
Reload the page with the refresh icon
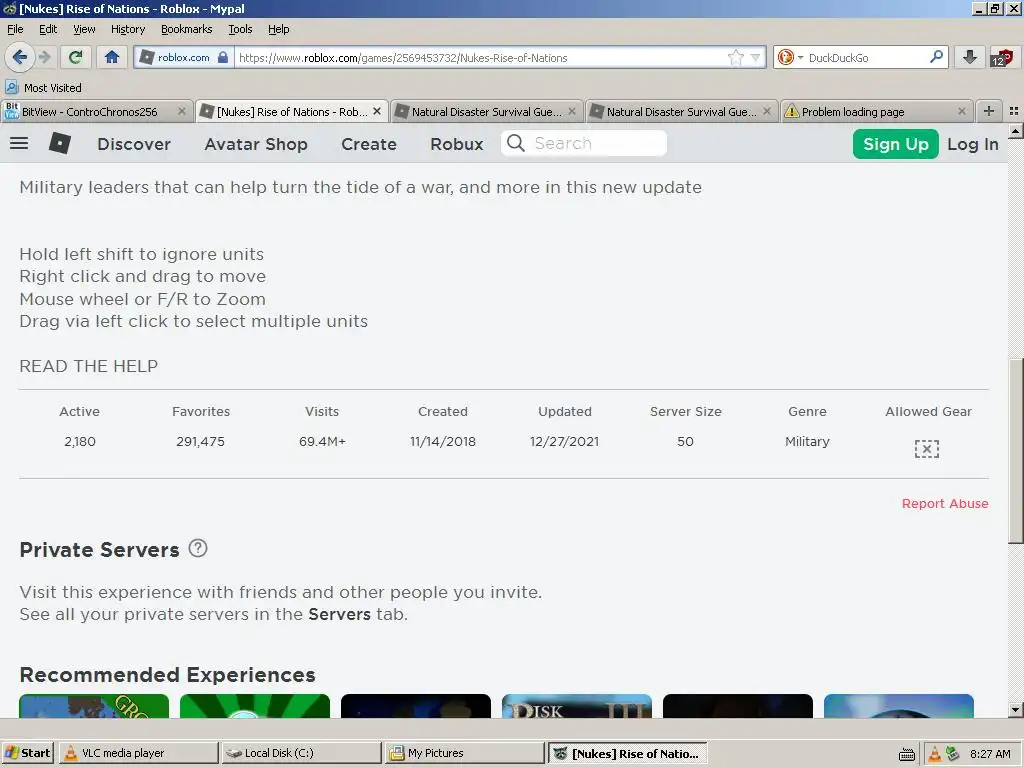[75, 57]
